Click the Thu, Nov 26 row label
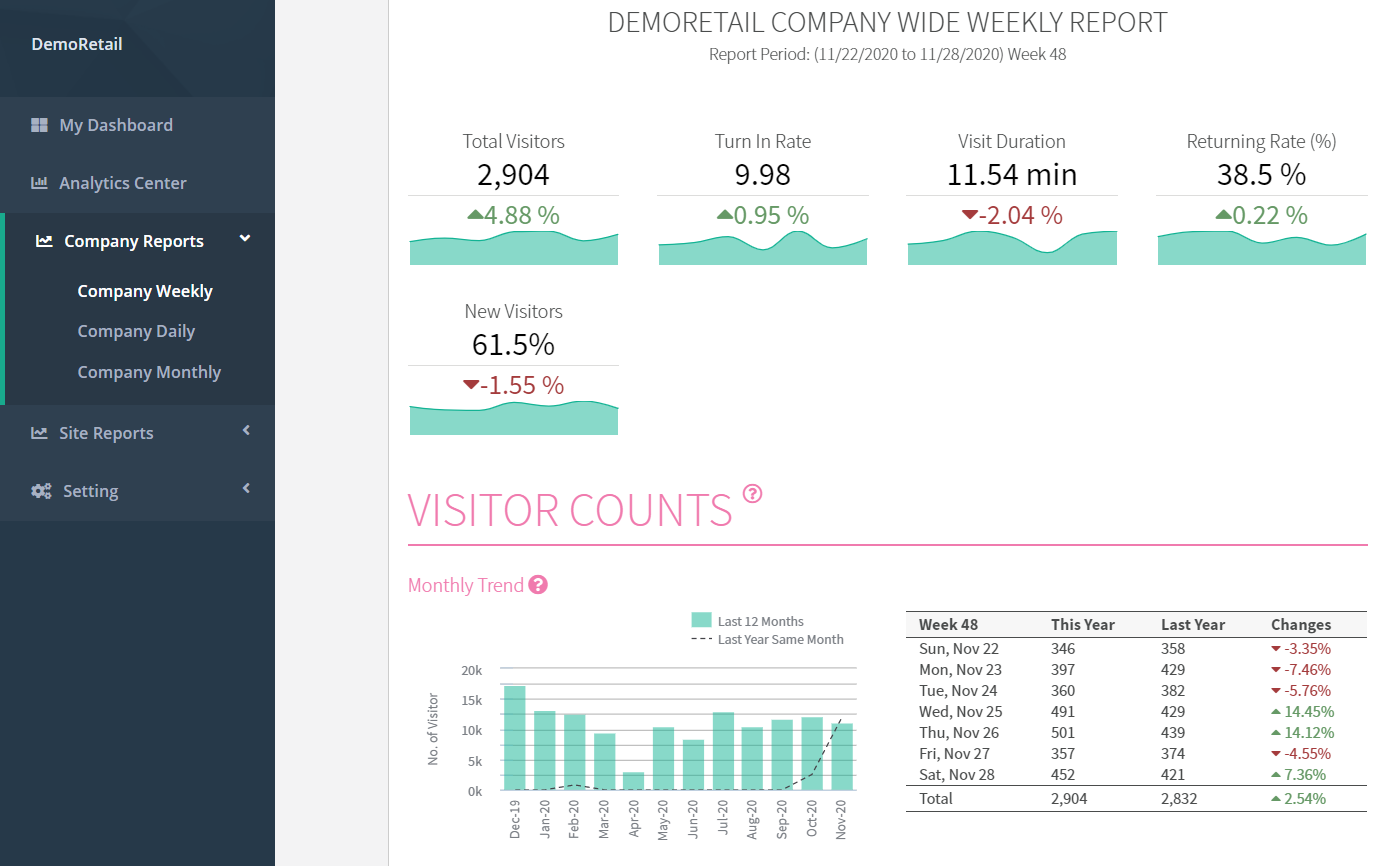This screenshot has height=866, width=1382. [960, 733]
